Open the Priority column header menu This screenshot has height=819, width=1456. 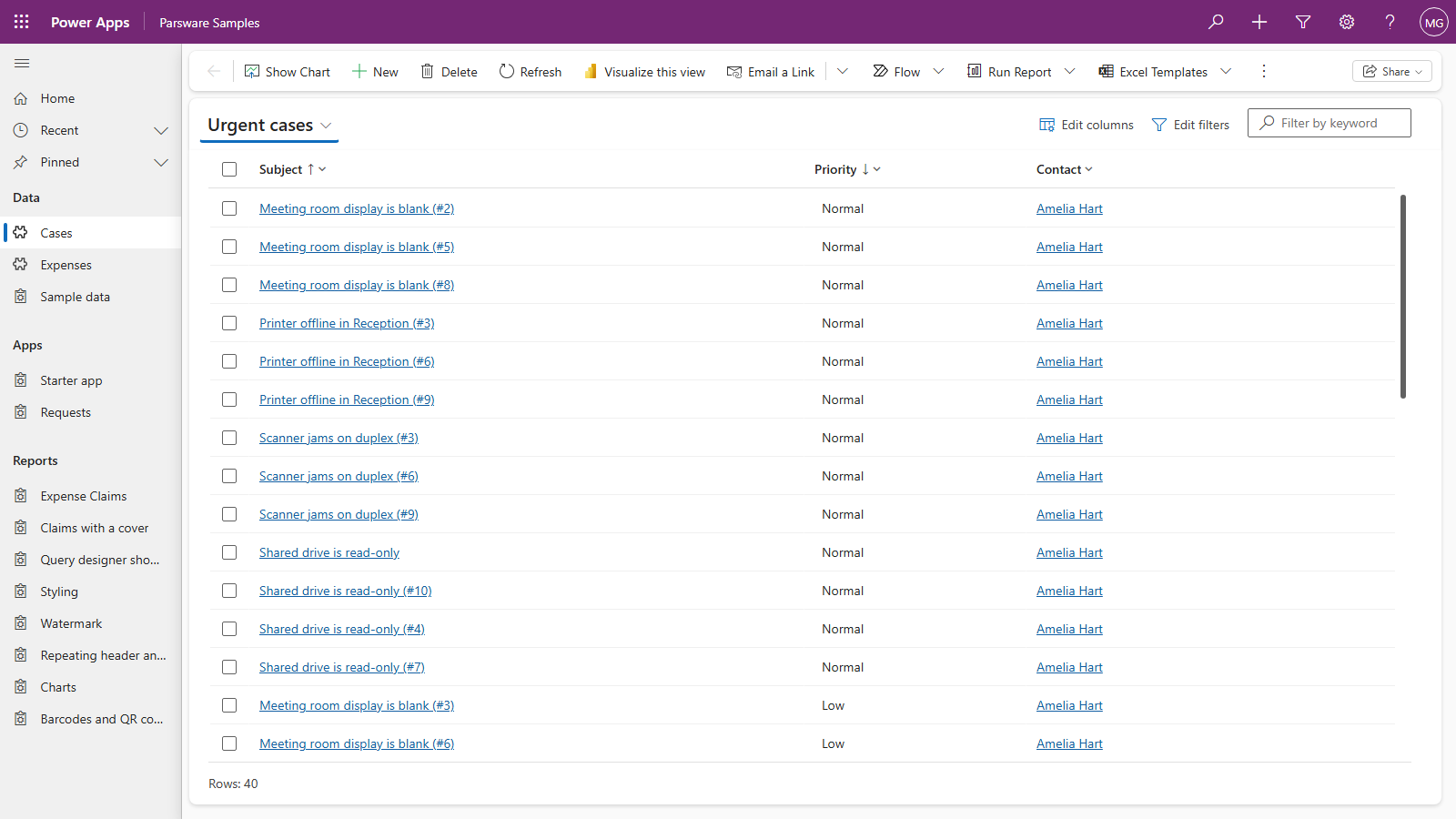pos(847,169)
